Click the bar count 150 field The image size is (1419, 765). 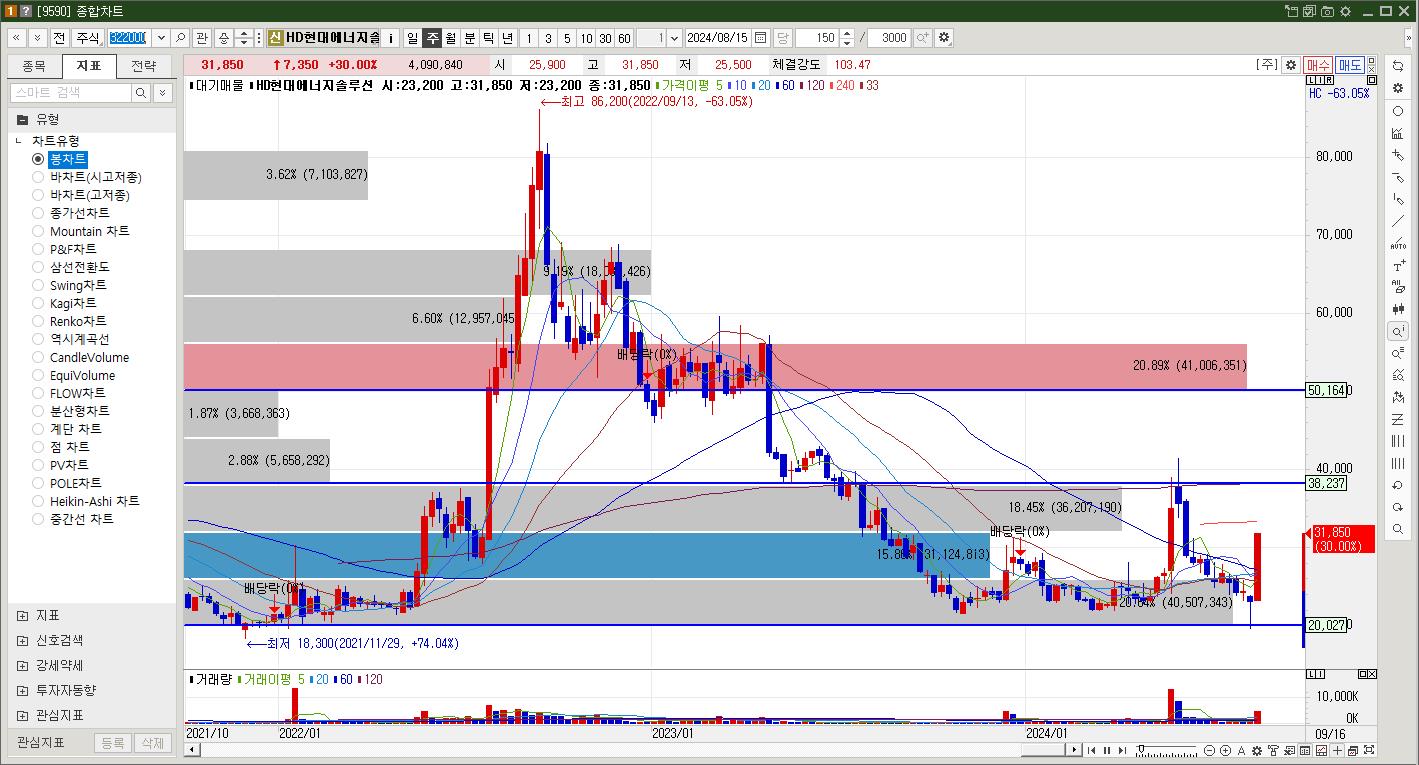[817, 38]
